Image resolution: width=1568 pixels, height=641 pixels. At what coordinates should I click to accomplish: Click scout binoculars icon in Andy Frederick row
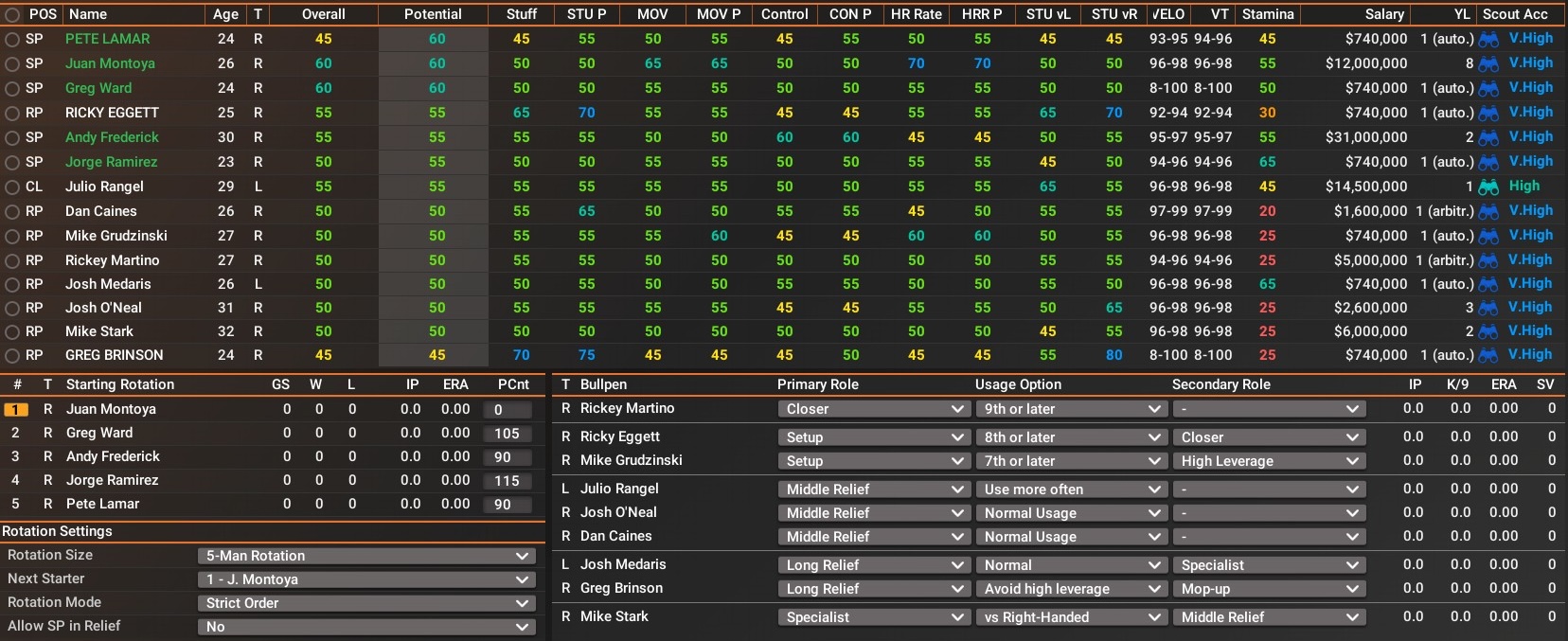coord(1488,138)
